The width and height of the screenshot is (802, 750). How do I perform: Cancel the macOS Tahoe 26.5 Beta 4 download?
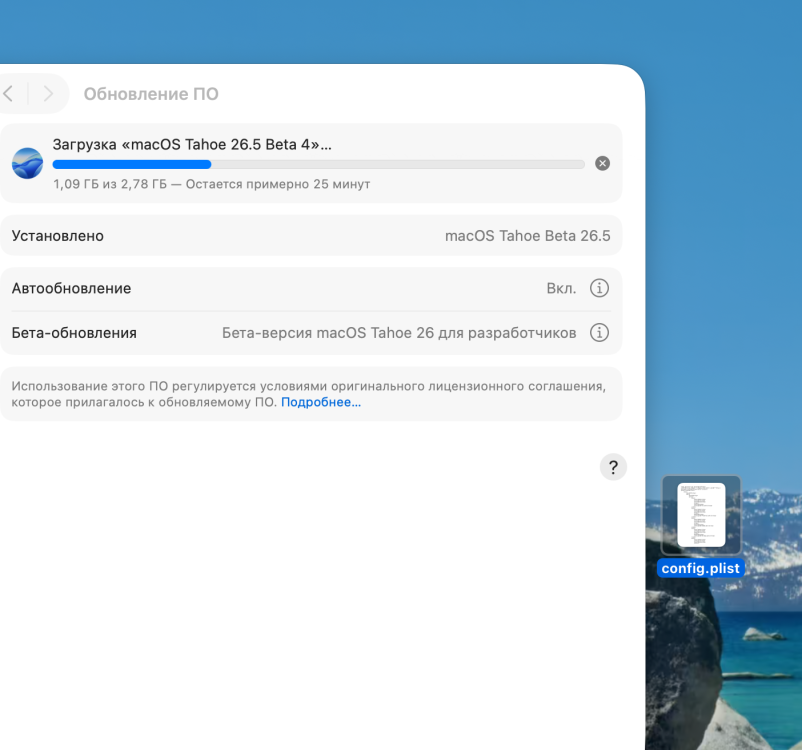coord(603,163)
